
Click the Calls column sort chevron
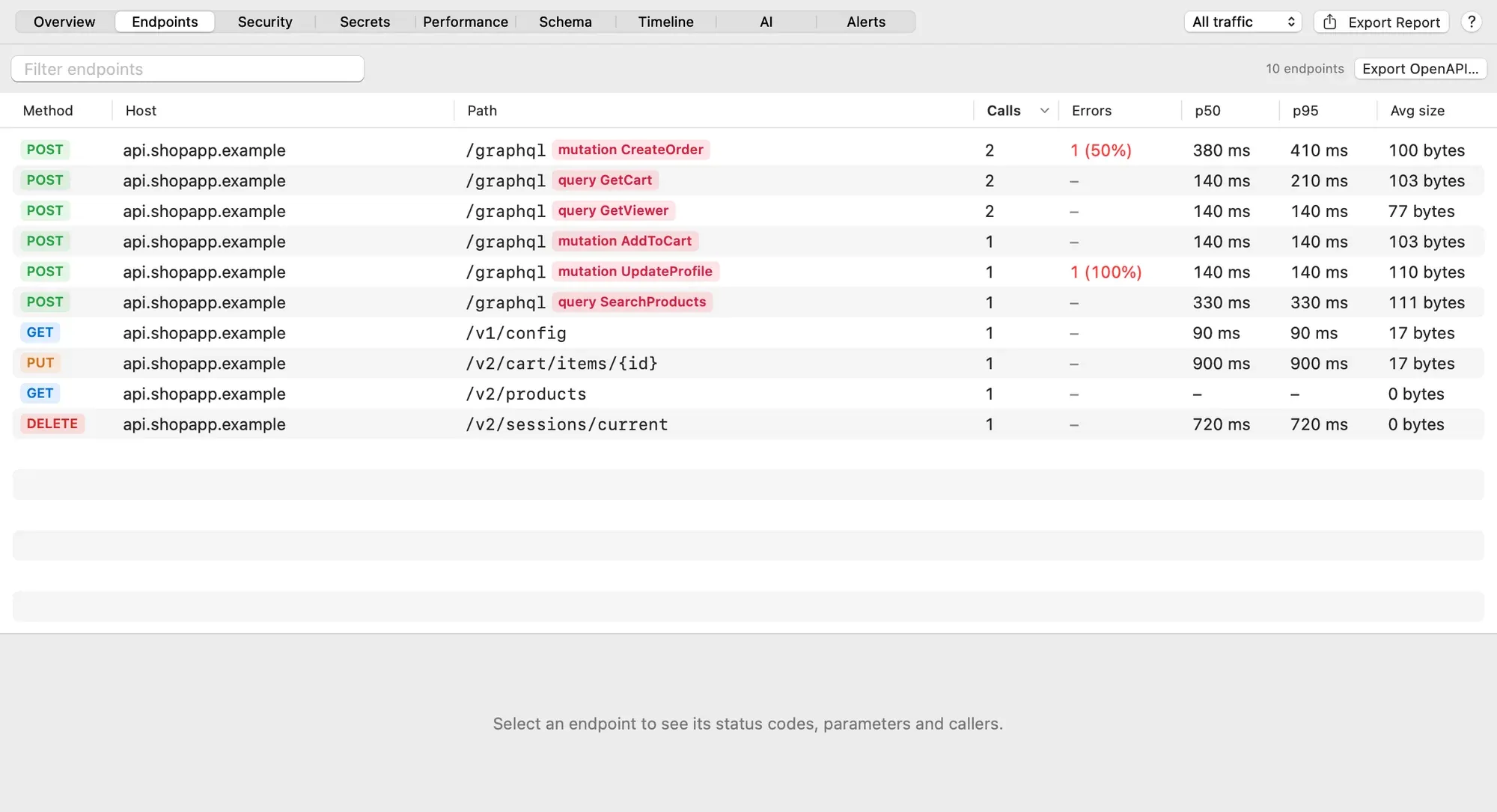pos(1044,111)
